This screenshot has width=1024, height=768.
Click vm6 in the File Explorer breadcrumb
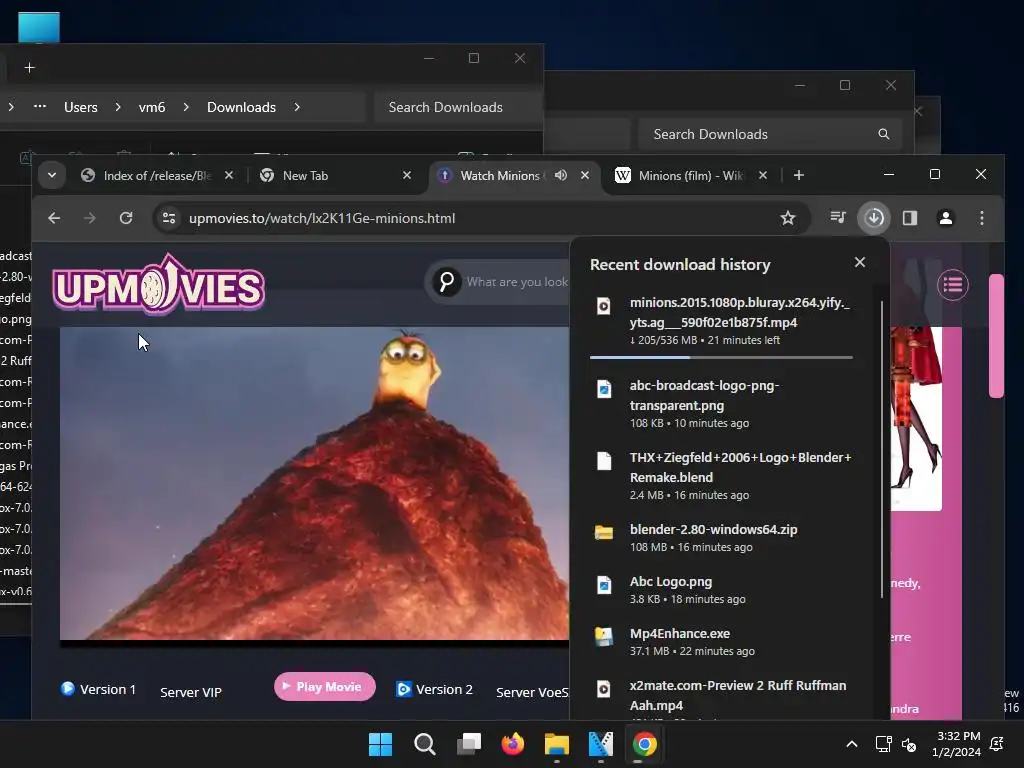pyautogui.click(x=152, y=107)
